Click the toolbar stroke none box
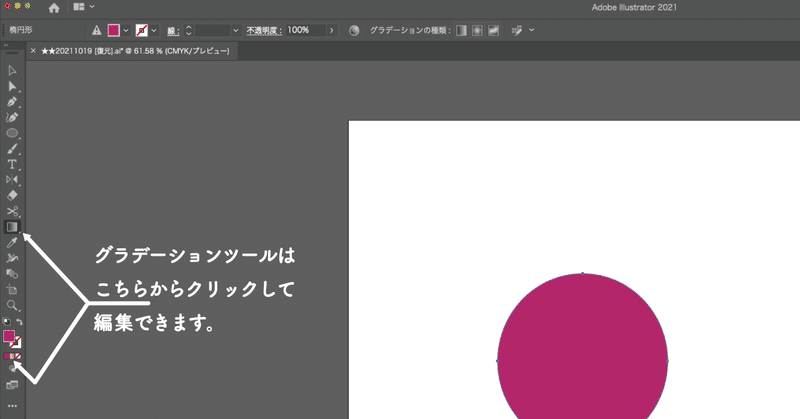Screen dimensions: 800x419 coord(16,342)
